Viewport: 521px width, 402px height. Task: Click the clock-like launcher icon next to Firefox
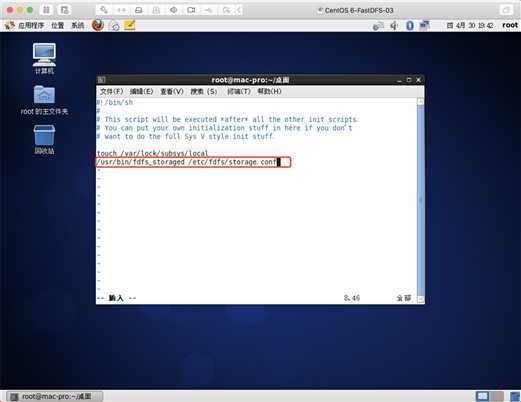pyautogui.click(x=114, y=26)
